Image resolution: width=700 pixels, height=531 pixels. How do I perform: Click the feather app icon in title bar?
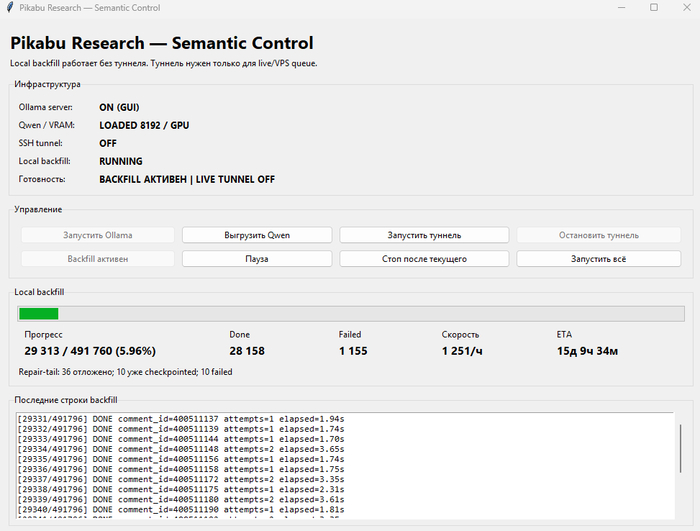tap(10, 8)
